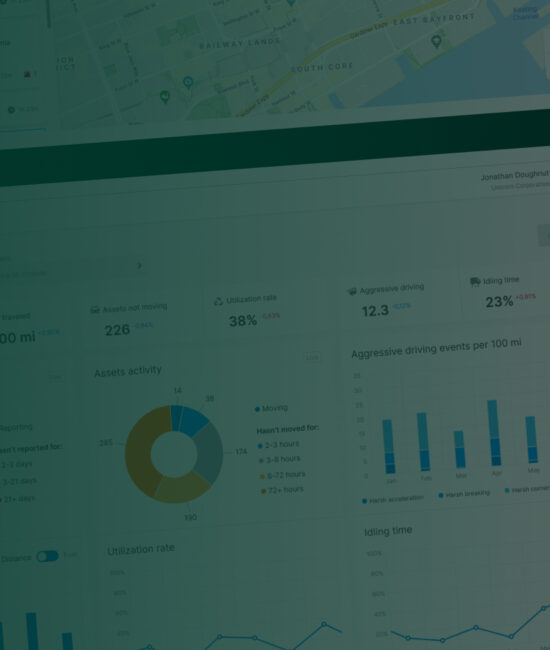Click the EAST BAYFRONT map label
This screenshot has width=550, height=650.
[x=434, y=19]
